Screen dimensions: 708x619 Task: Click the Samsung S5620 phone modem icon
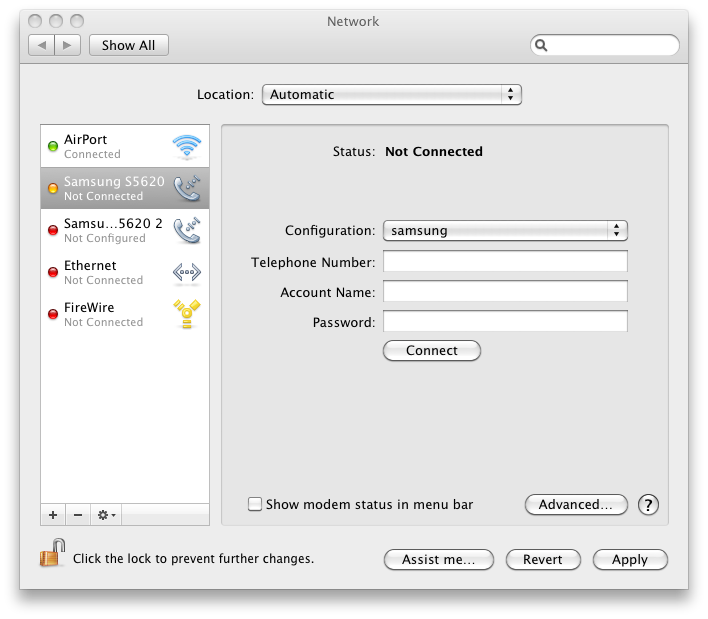tap(187, 188)
